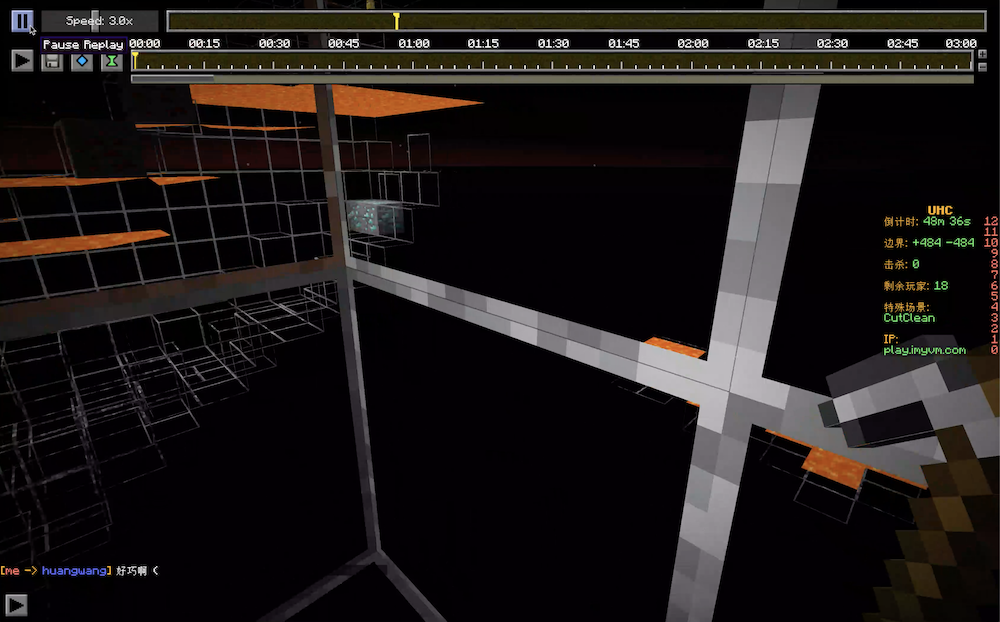Zoom in keyframe timeline with plus button
The width and height of the screenshot is (1000, 622).
(x=982, y=54)
